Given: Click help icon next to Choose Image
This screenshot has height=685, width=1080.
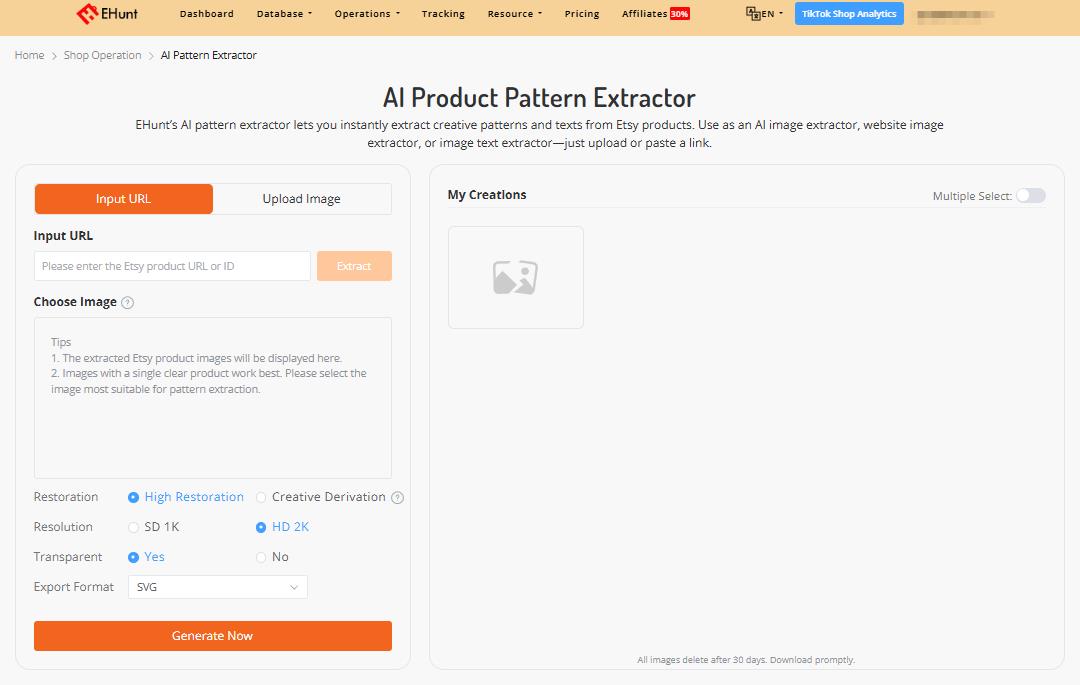Looking at the screenshot, I should click(x=127, y=302).
